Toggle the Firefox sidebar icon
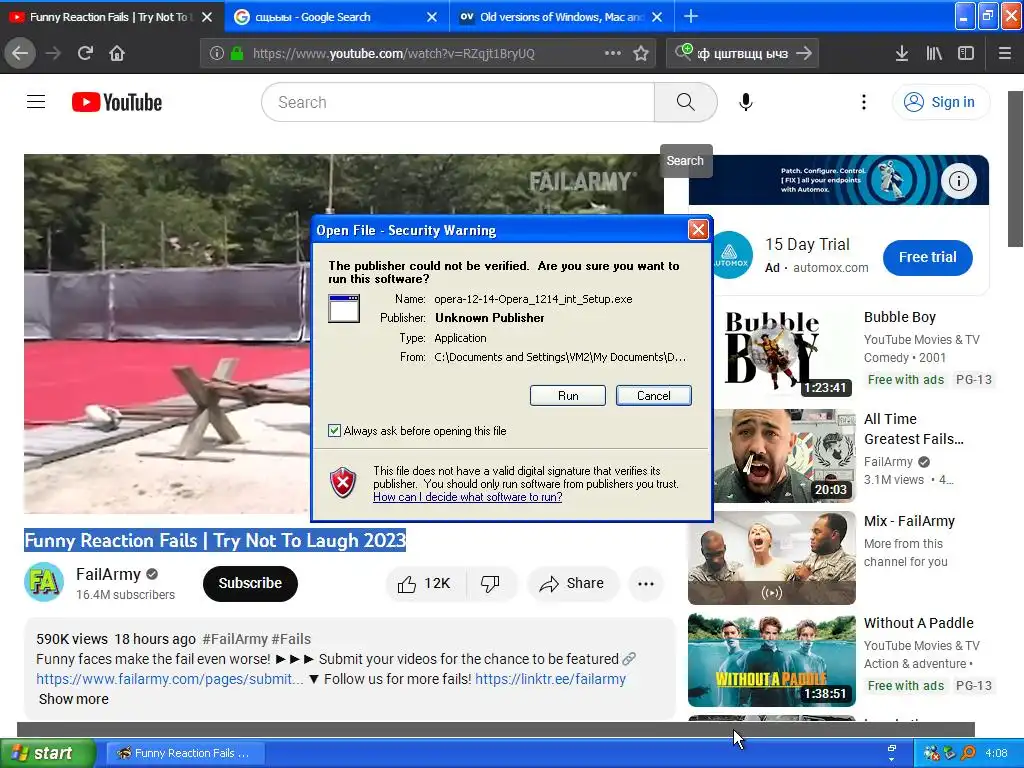Screen dimensions: 1024x768 pos(966,54)
